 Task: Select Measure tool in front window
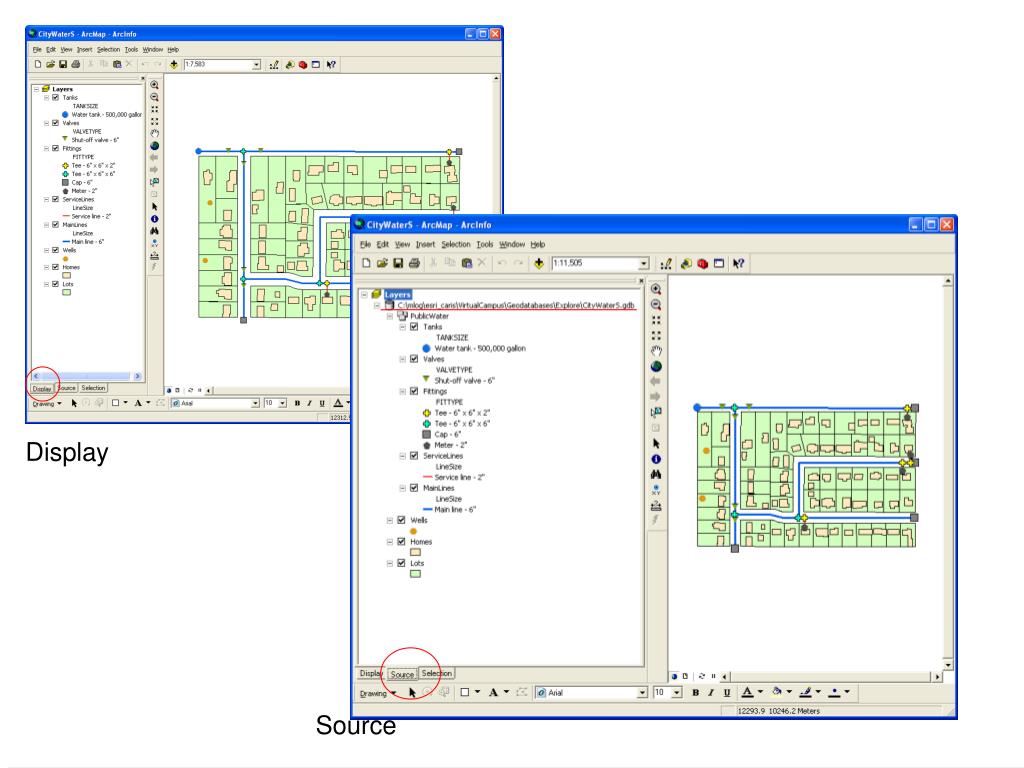[x=656, y=505]
